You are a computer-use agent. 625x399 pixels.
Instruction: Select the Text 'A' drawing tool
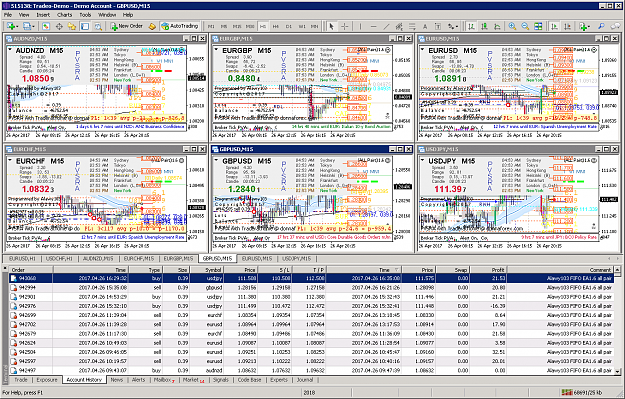(425, 26)
